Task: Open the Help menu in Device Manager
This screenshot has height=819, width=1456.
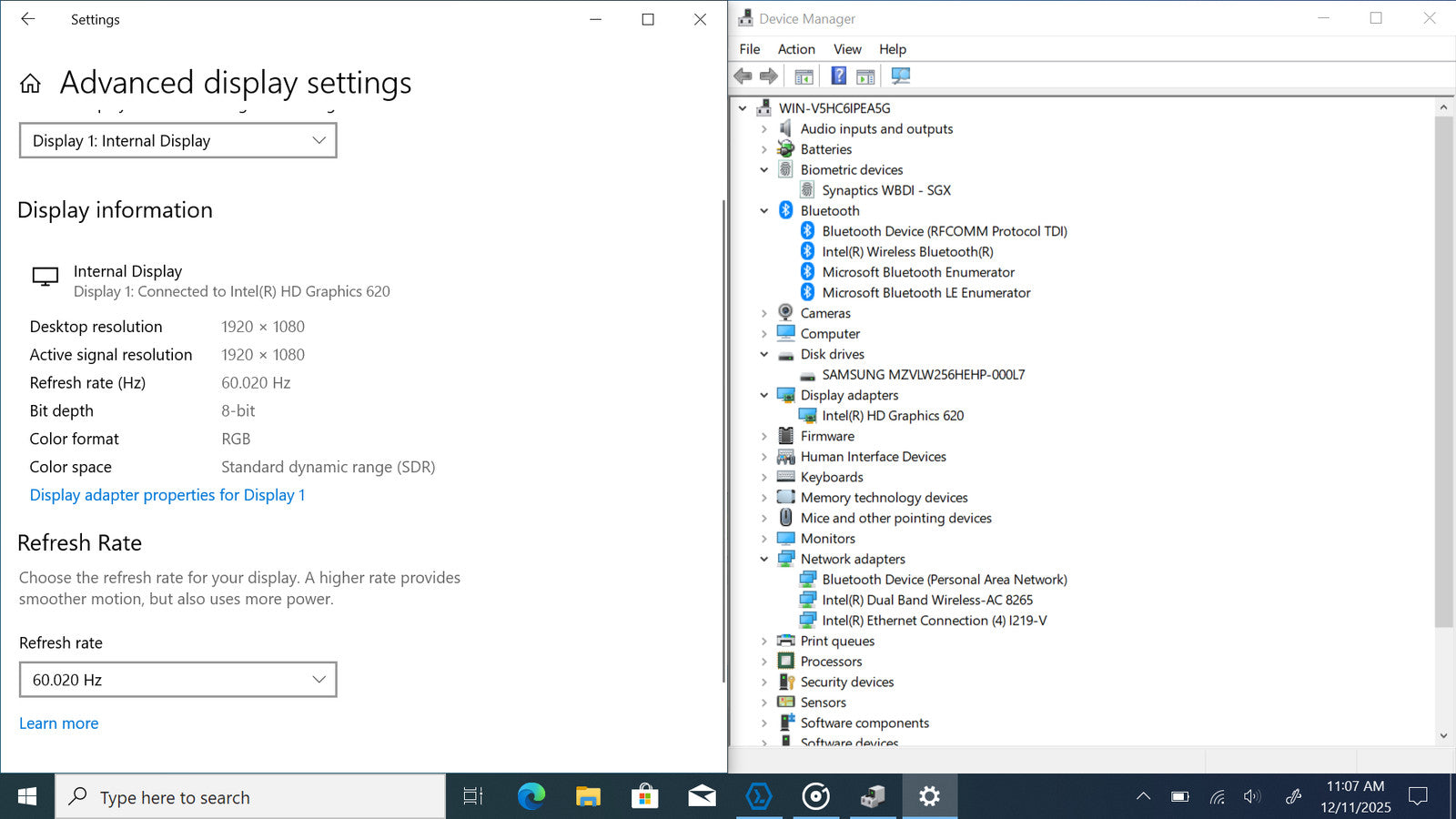Action: pos(893,49)
